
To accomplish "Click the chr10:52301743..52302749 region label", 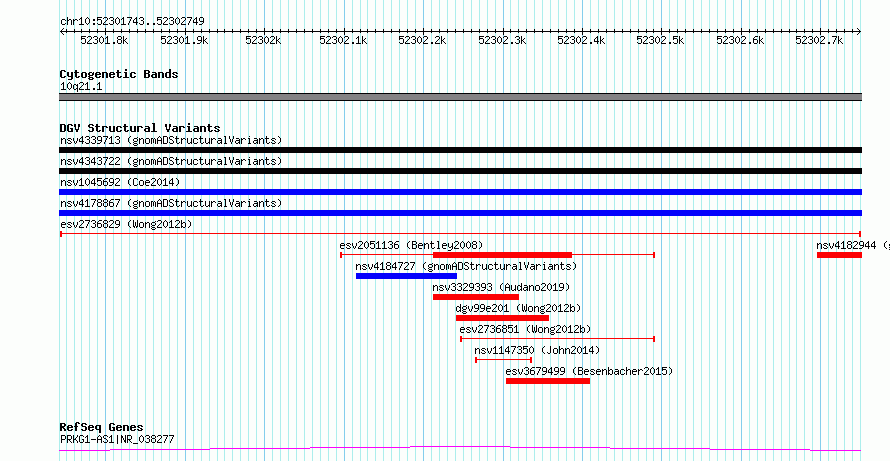I will [132, 22].
